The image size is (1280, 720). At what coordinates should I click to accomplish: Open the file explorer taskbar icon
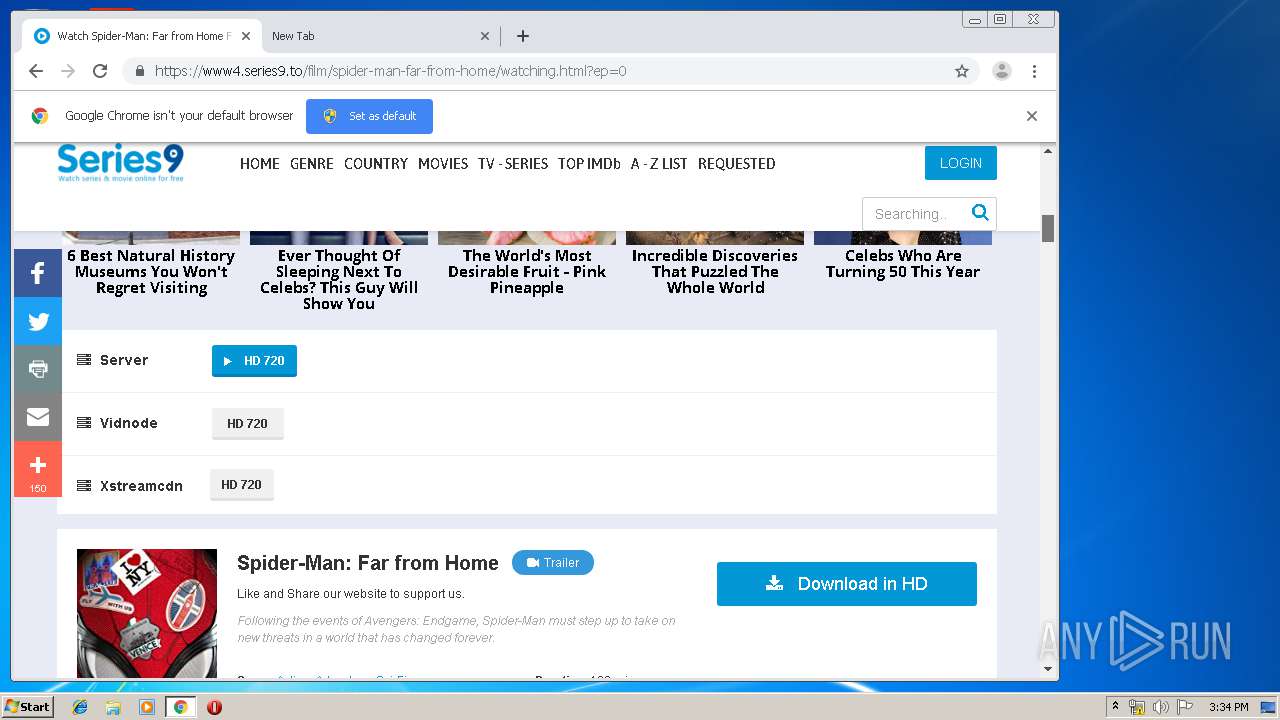113,707
